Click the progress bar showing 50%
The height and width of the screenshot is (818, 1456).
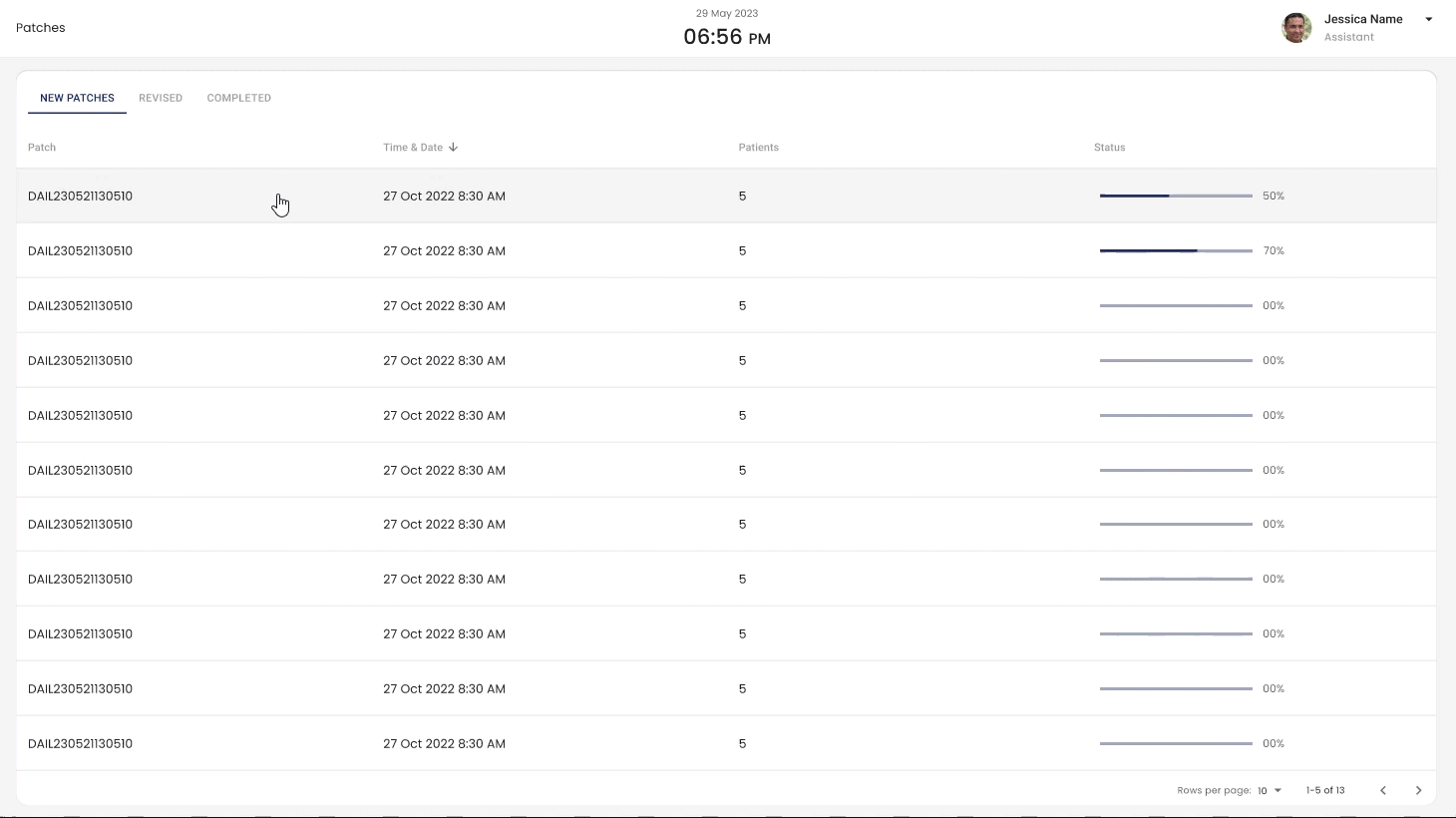pos(1175,196)
